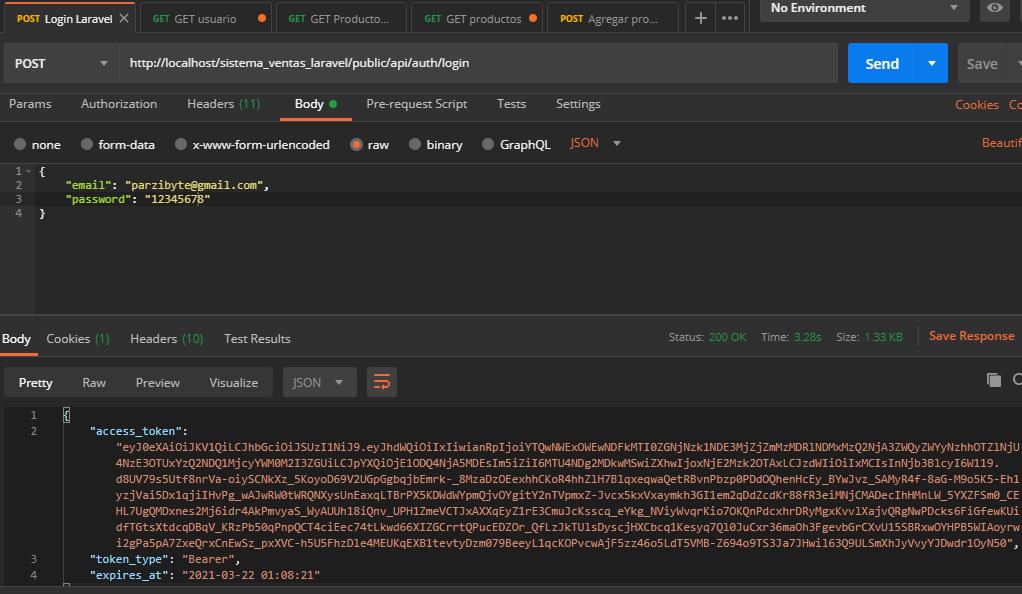This screenshot has height=594, width=1022.
Task: Open the Authorization request tab
Action: 119,104
